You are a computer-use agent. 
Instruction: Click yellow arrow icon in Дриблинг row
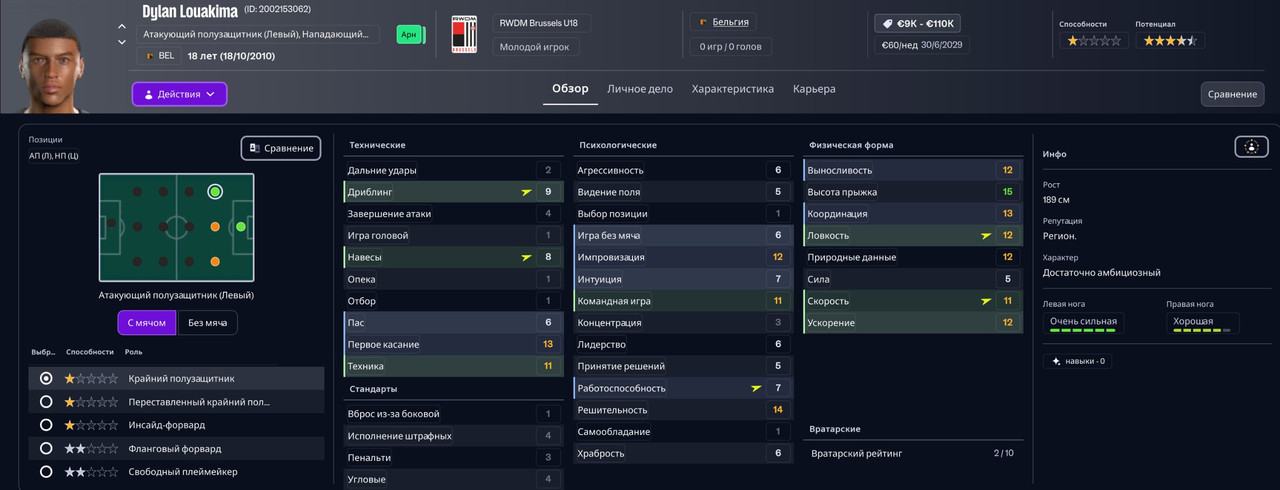pos(526,191)
